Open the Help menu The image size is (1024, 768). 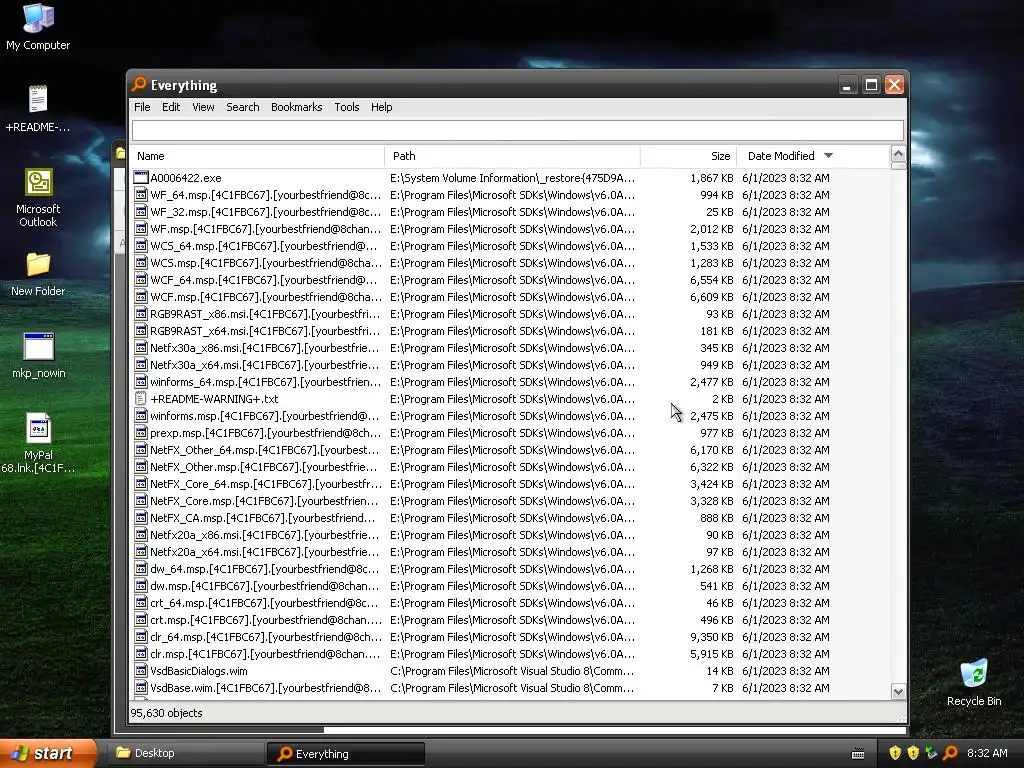pyautogui.click(x=381, y=107)
